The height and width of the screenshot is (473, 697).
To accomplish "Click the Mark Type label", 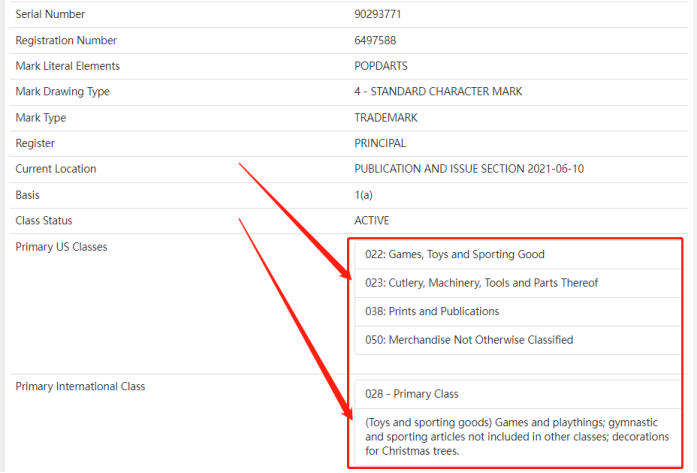I will point(40,118).
